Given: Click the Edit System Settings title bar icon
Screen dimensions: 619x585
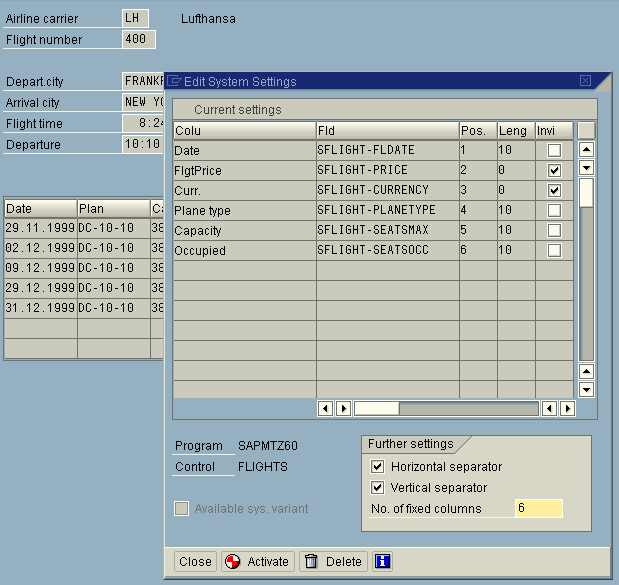Looking at the screenshot, I should pyautogui.click(x=174, y=81).
